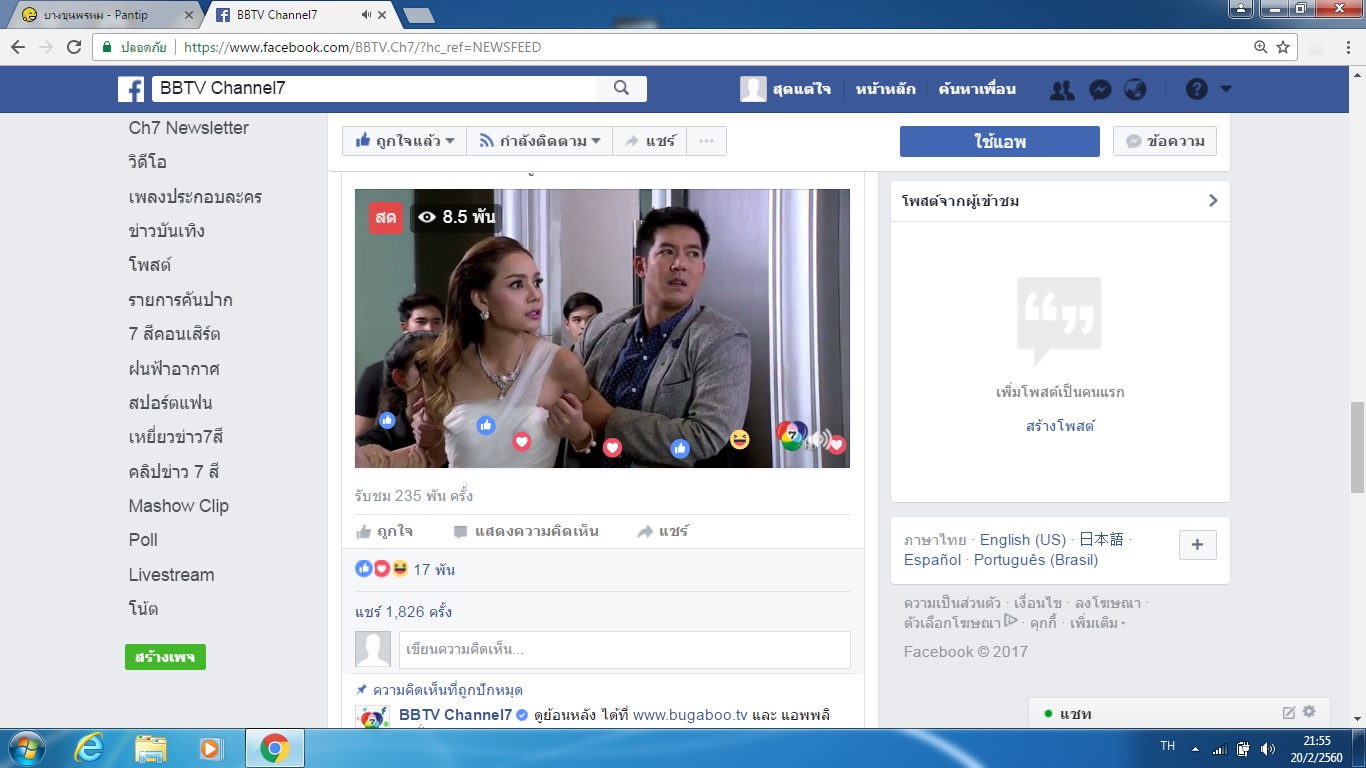Click the live video thumbnail
Screen dimensions: 1366x768
point(602,328)
